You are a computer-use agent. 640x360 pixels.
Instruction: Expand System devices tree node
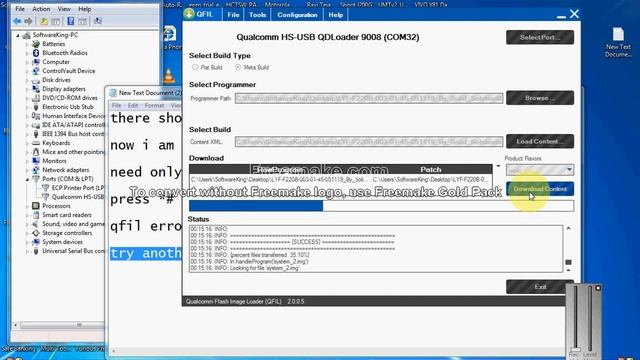tap(27, 242)
